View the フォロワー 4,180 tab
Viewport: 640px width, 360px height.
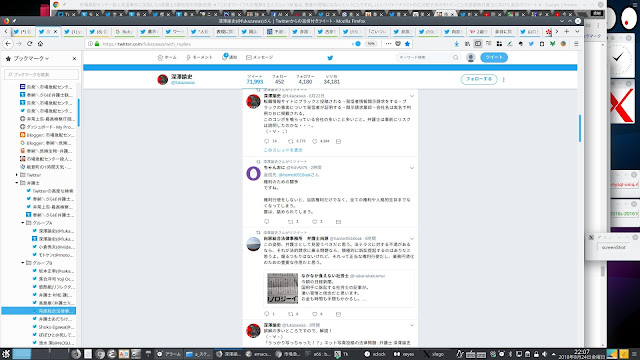[x=305, y=80]
